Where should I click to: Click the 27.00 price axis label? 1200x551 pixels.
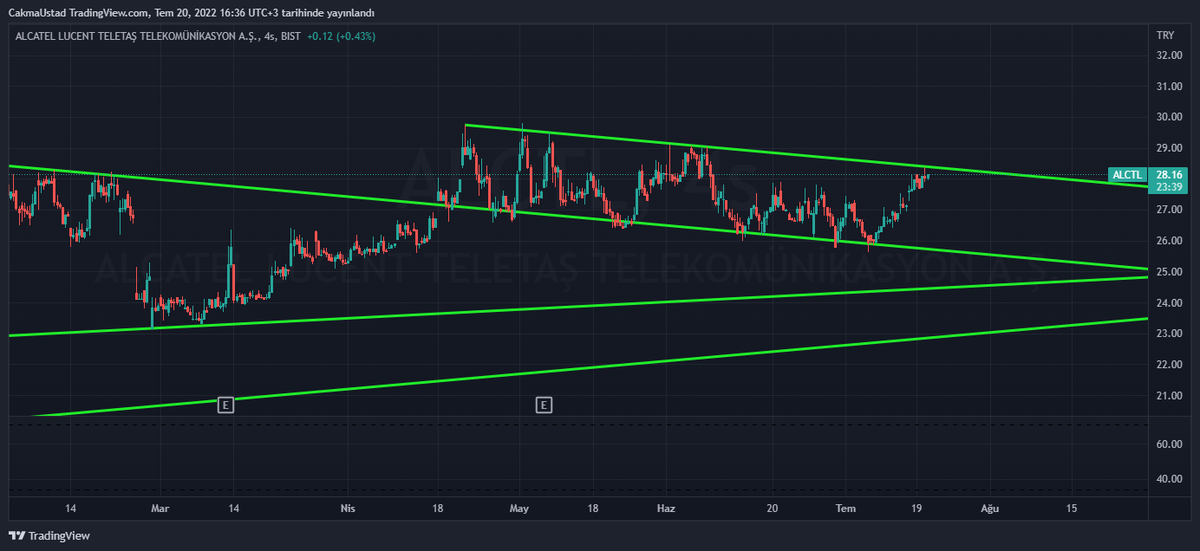(1168, 210)
